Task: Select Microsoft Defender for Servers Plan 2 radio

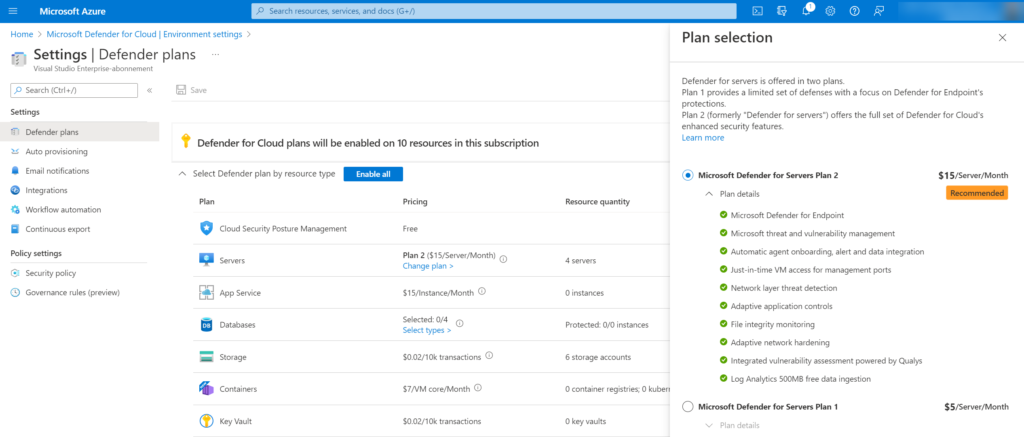Action: (x=687, y=175)
